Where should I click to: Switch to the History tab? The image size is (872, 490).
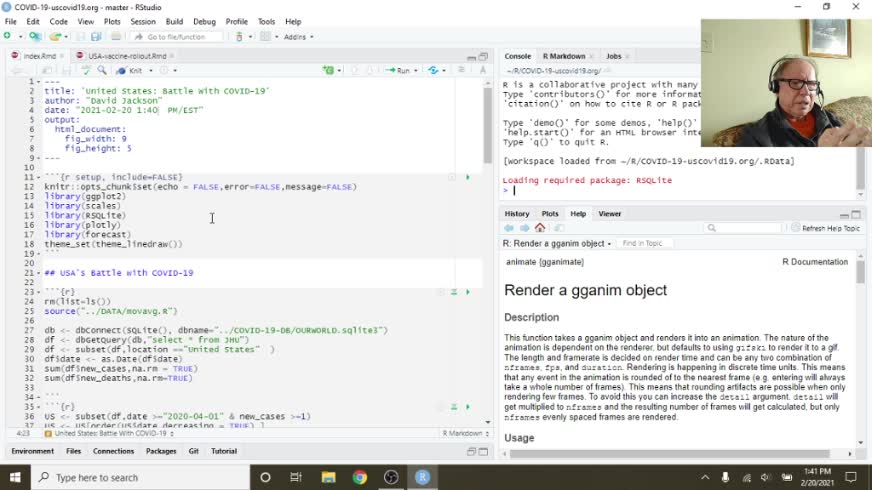click(517, 214)
